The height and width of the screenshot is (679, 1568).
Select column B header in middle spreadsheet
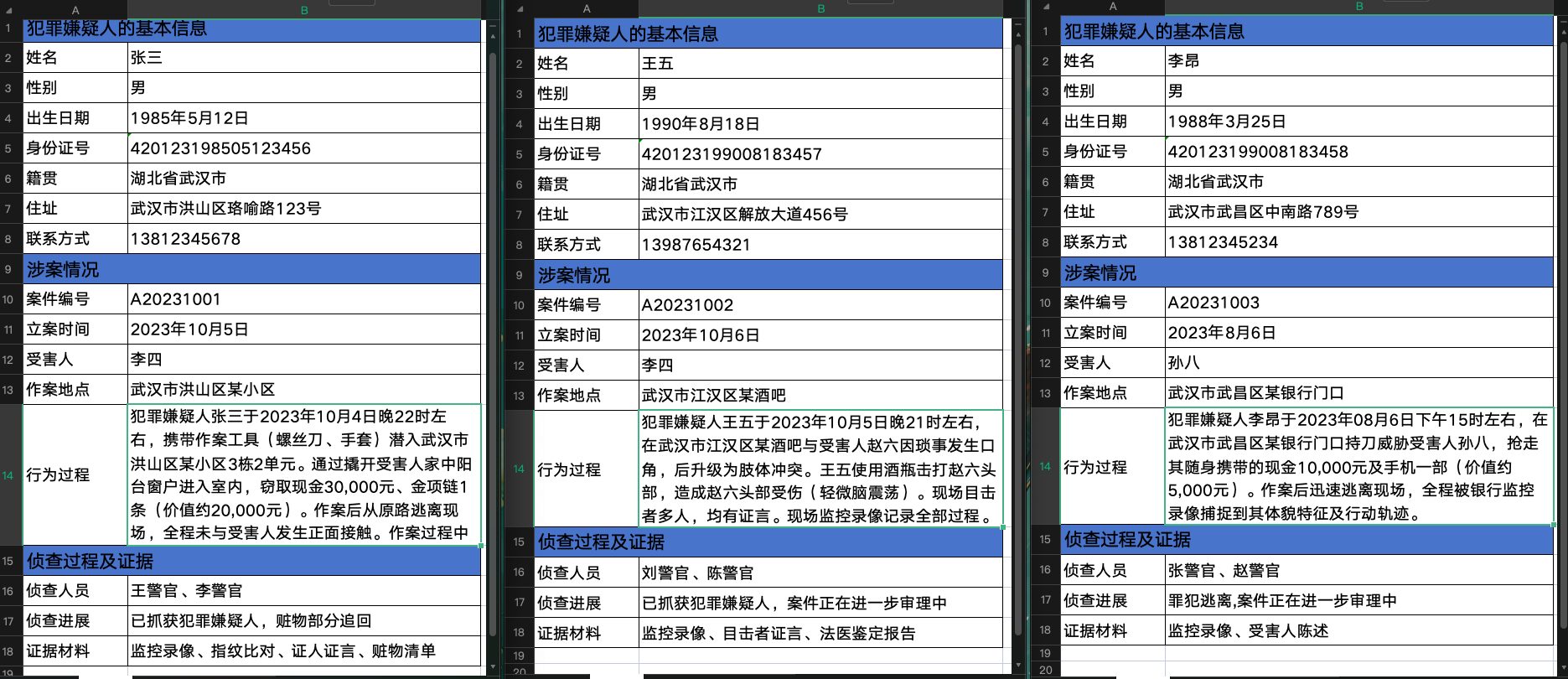[820, 8]
